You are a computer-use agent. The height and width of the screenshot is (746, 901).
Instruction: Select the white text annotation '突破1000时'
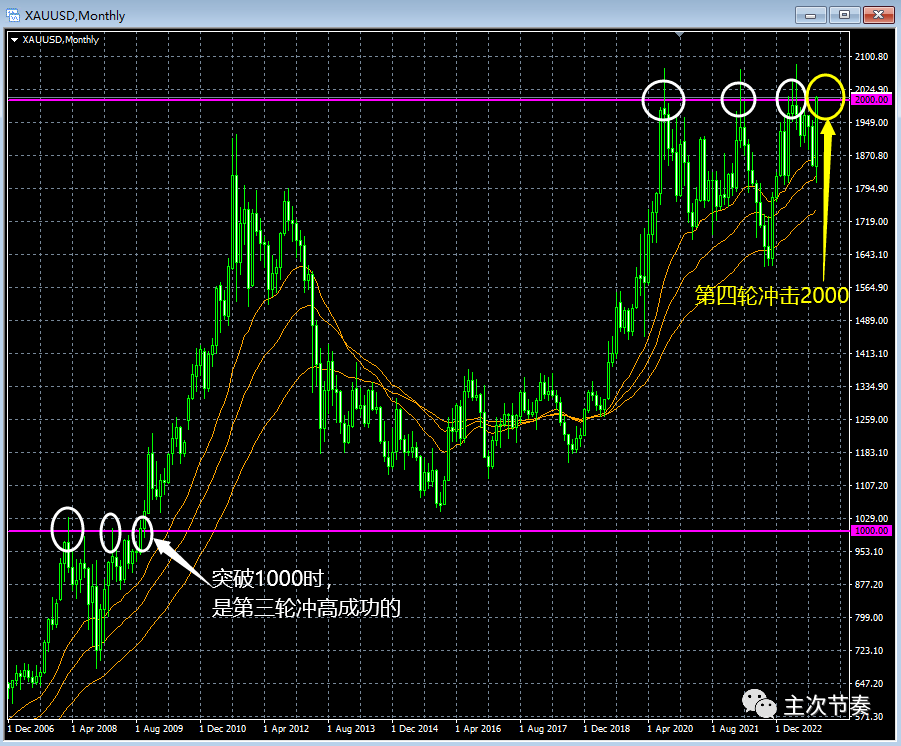coord(270,578)
